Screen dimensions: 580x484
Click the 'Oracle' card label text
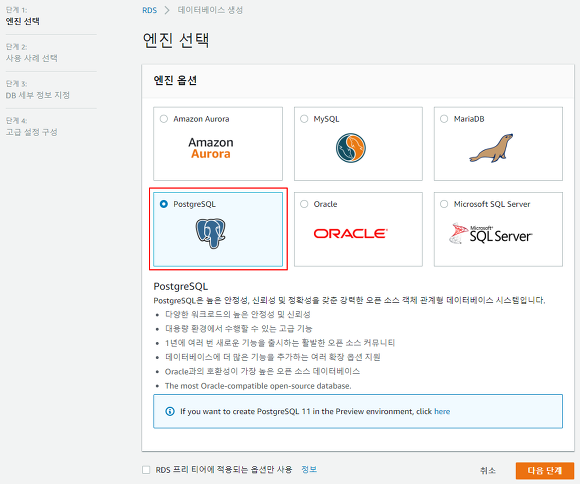325,204
